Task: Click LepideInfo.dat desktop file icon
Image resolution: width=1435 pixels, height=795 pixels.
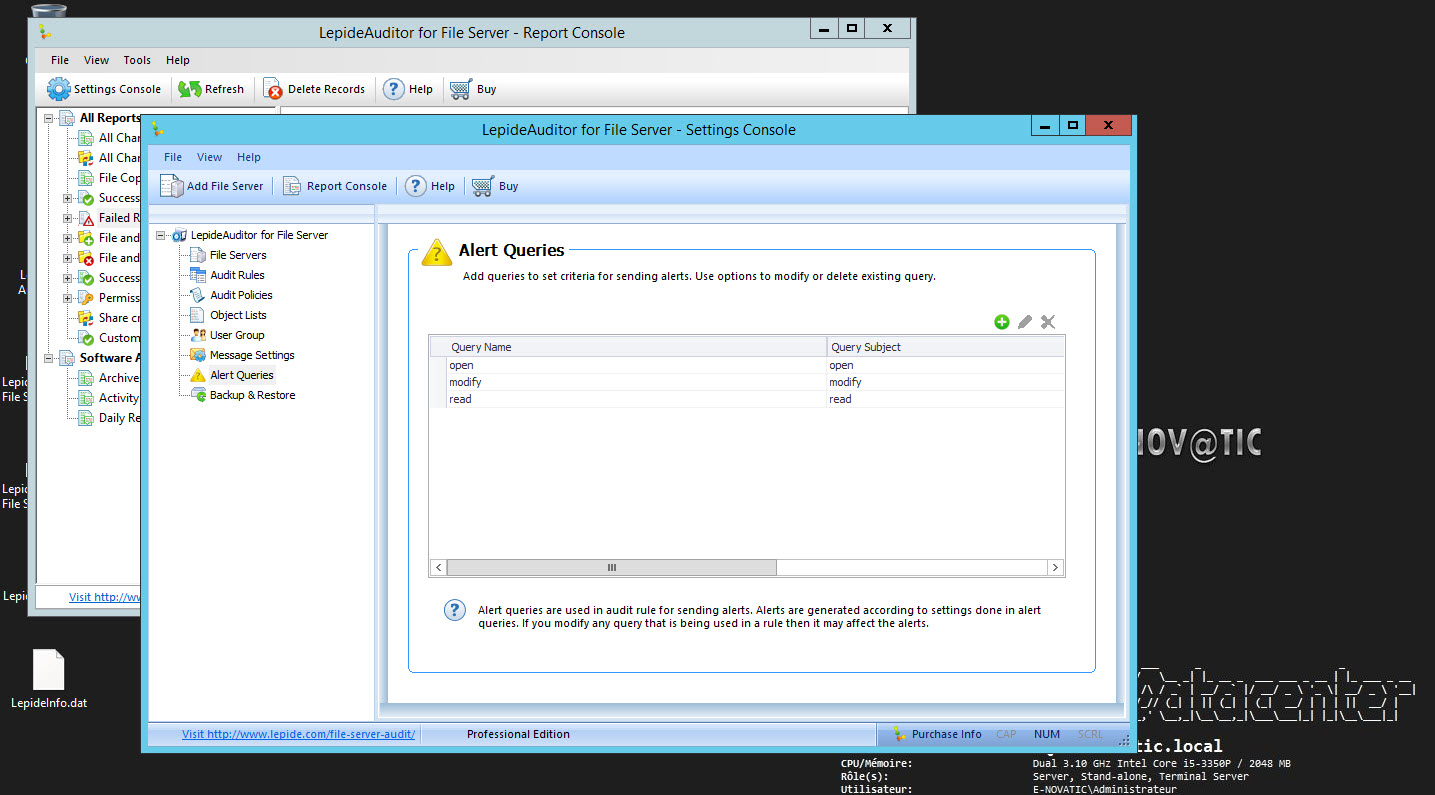Action: pyautogui.click(x=49, y=678)
